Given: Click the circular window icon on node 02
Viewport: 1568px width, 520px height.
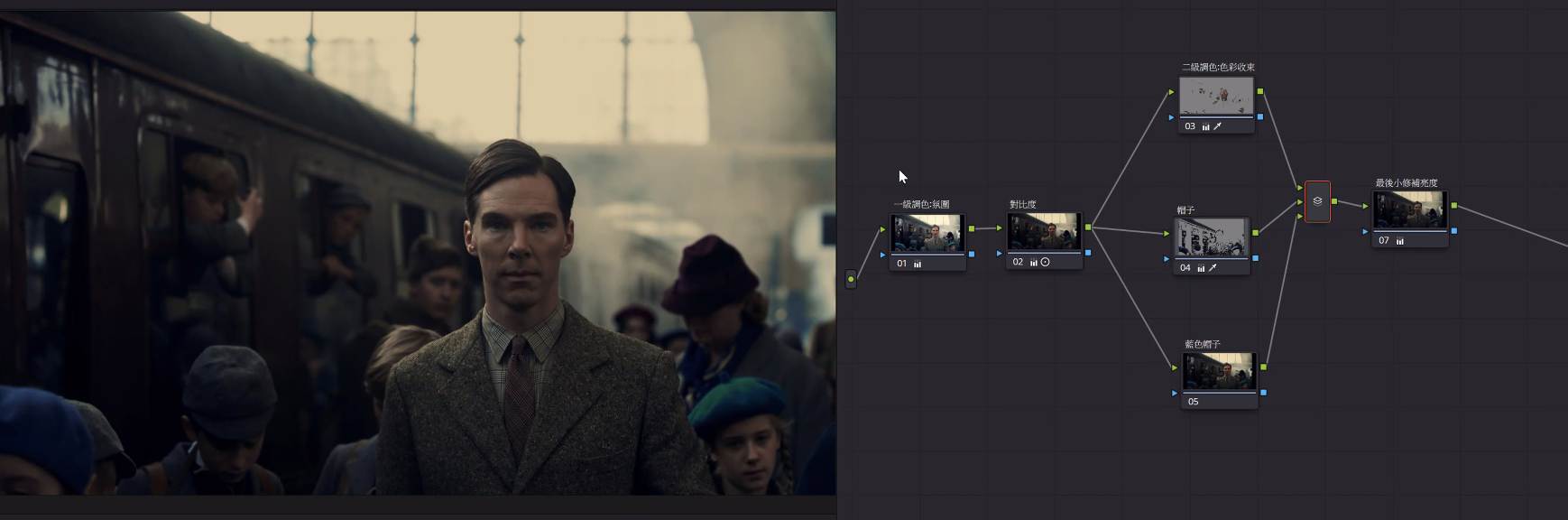Looking at the screenshot, I should [x=1046, y=263].
